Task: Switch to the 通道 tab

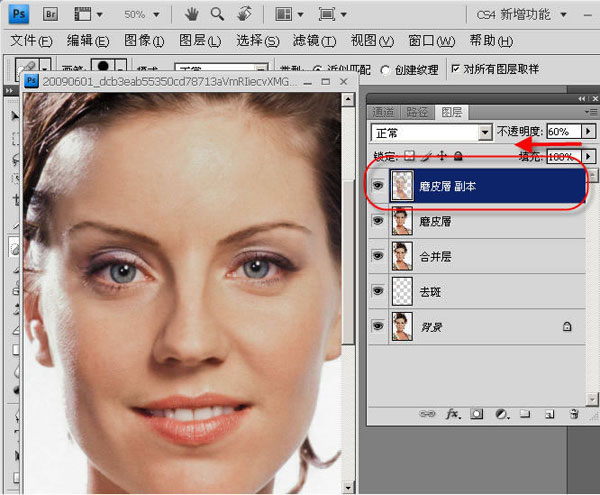Action: click(x=383, y=112)
